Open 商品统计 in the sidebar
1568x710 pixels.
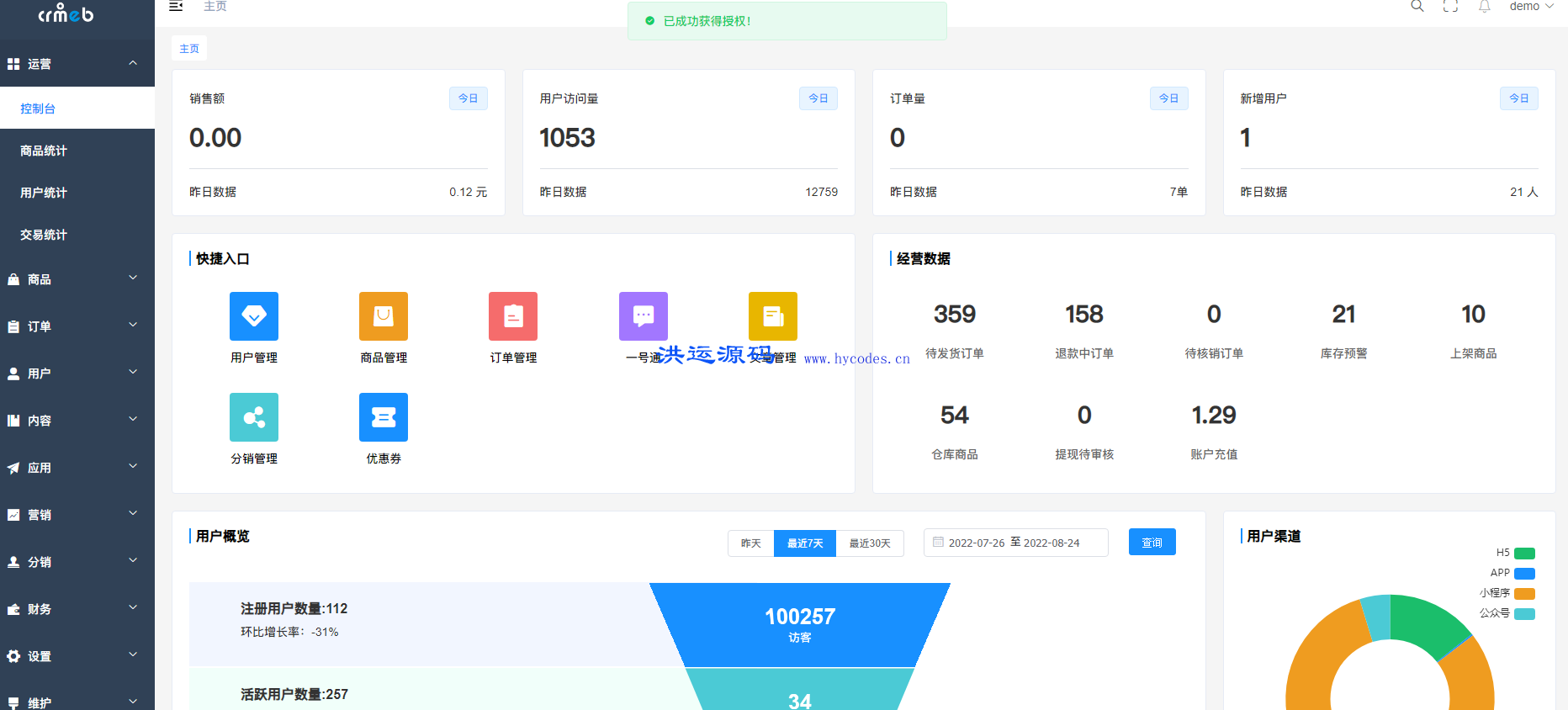(x=77, y=151)
